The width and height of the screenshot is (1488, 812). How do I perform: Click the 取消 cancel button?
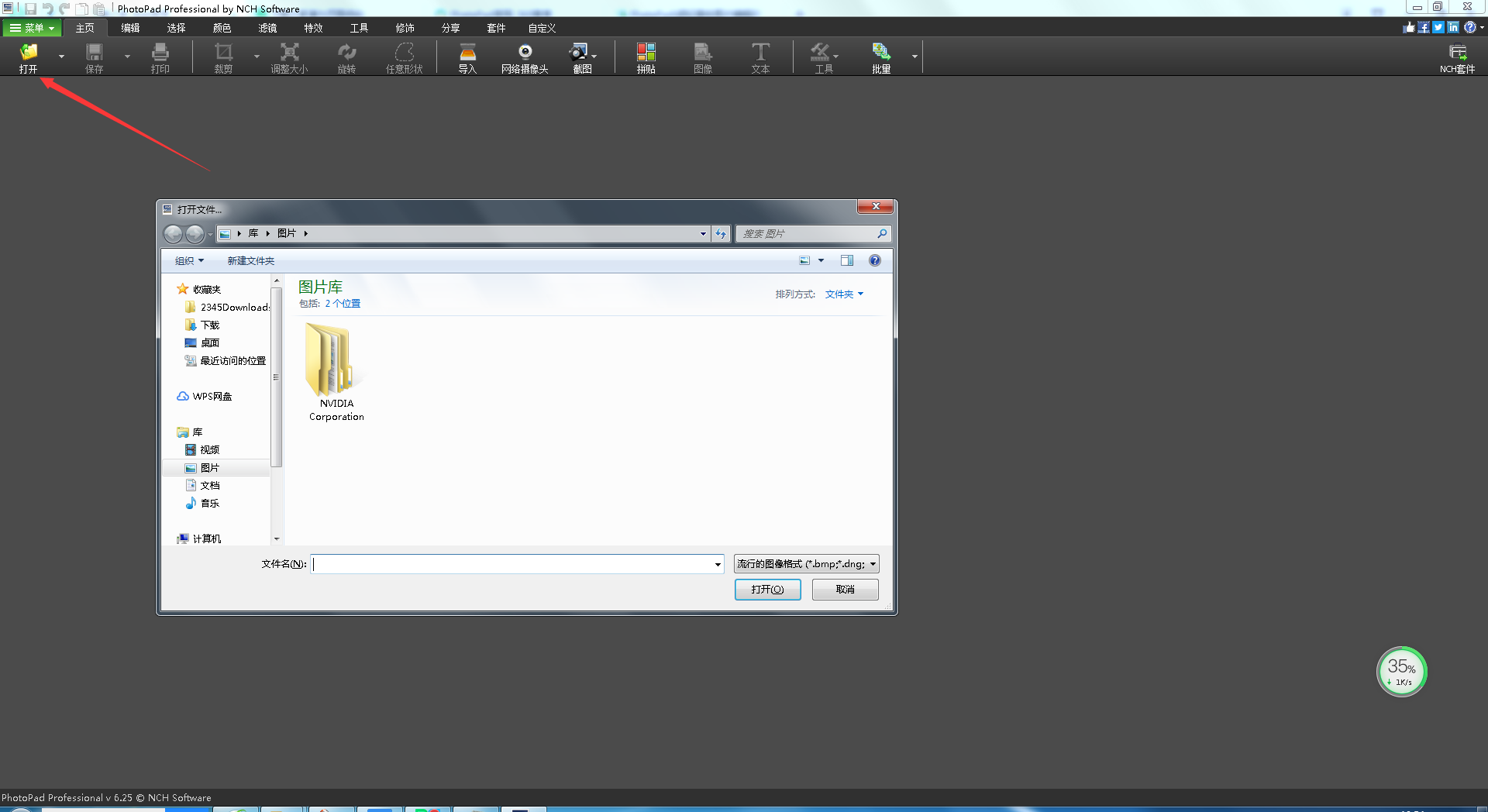click(x=845, y=590)
